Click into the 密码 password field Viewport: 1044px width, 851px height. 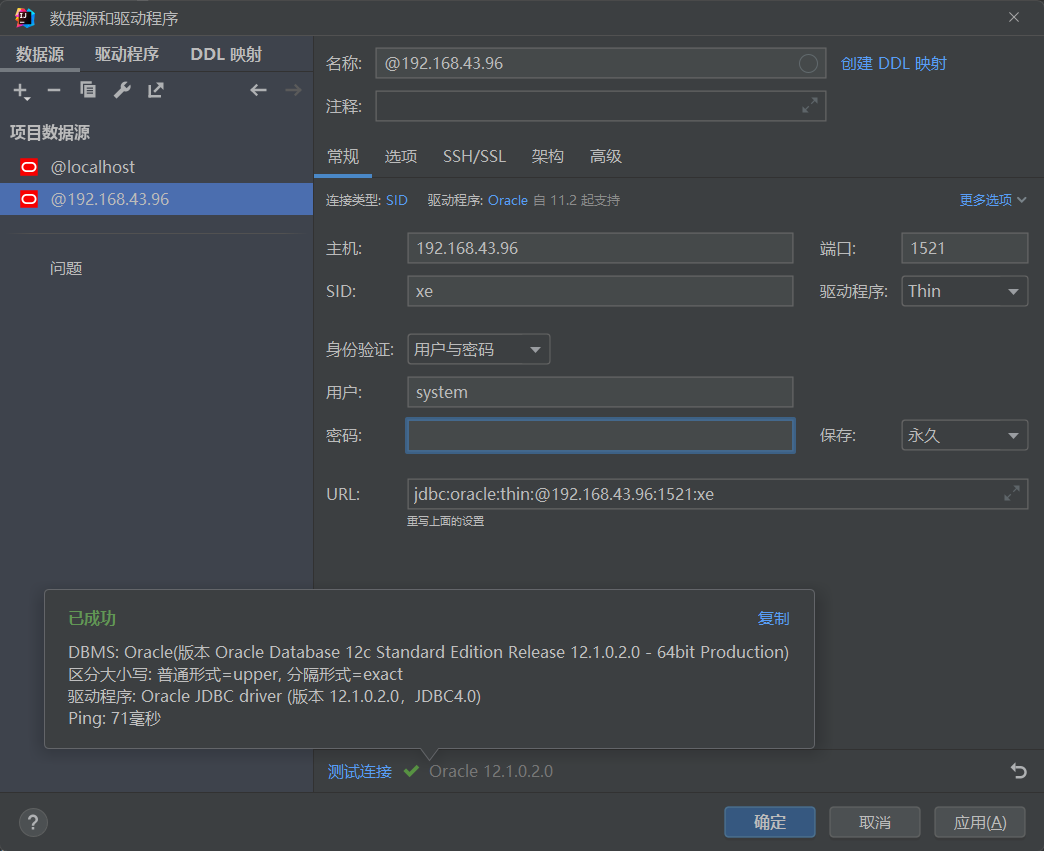coord(600,436)
